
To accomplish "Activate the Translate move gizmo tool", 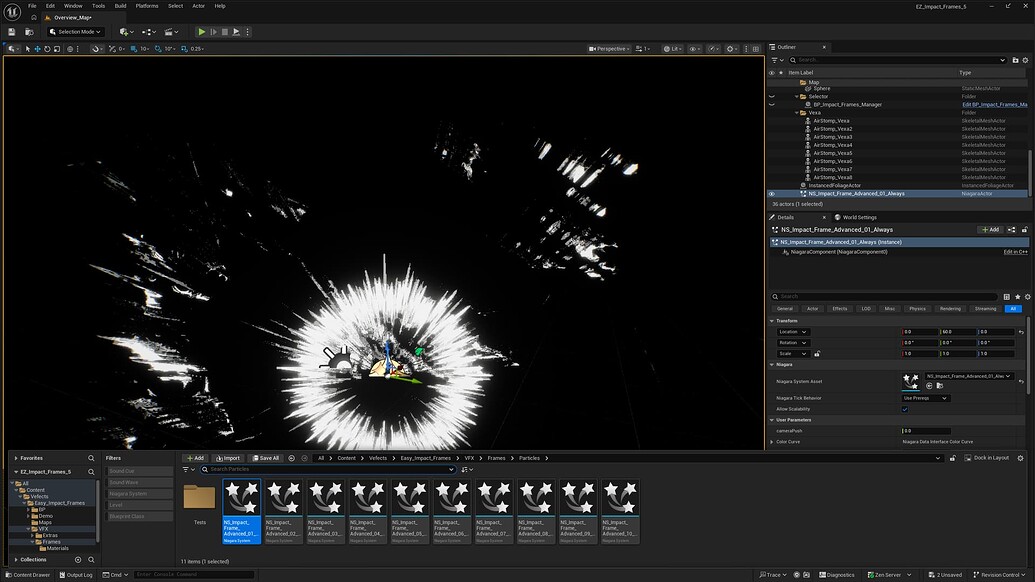I will click(38, 49).
